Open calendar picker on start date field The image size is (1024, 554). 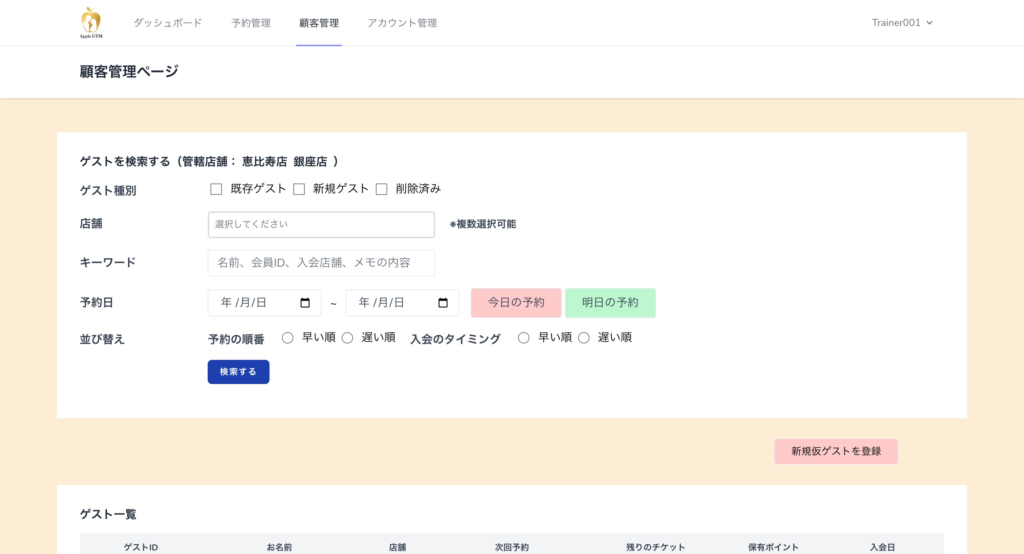(305, 303)
